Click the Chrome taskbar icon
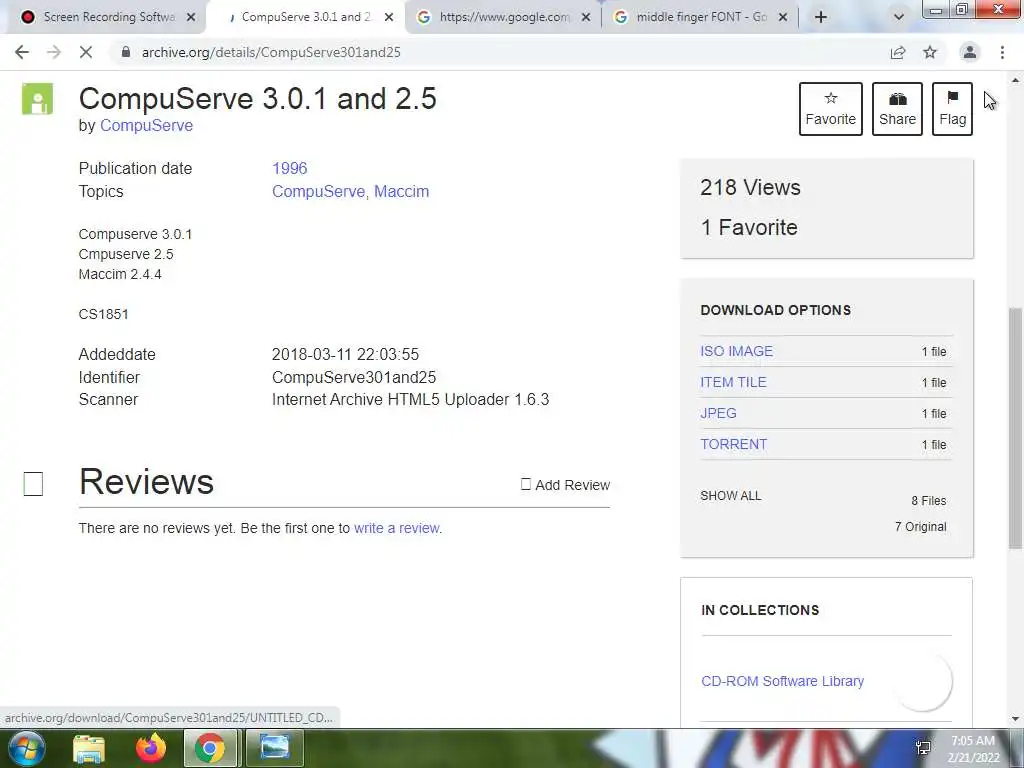The height and width of the screenshot is (768, 1024). pyautogui.click(x=210, y=748)
